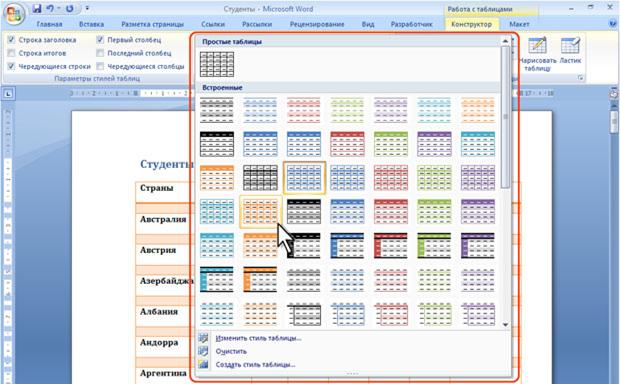Disable Чередующиеся строки banding

click(x=11, y=66)
